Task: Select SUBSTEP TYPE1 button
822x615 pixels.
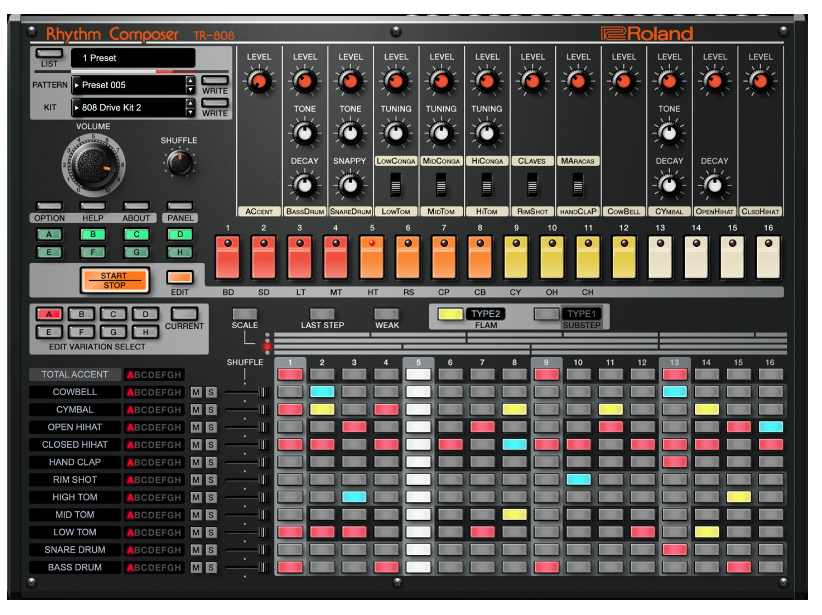Action: tap(546, 314)
